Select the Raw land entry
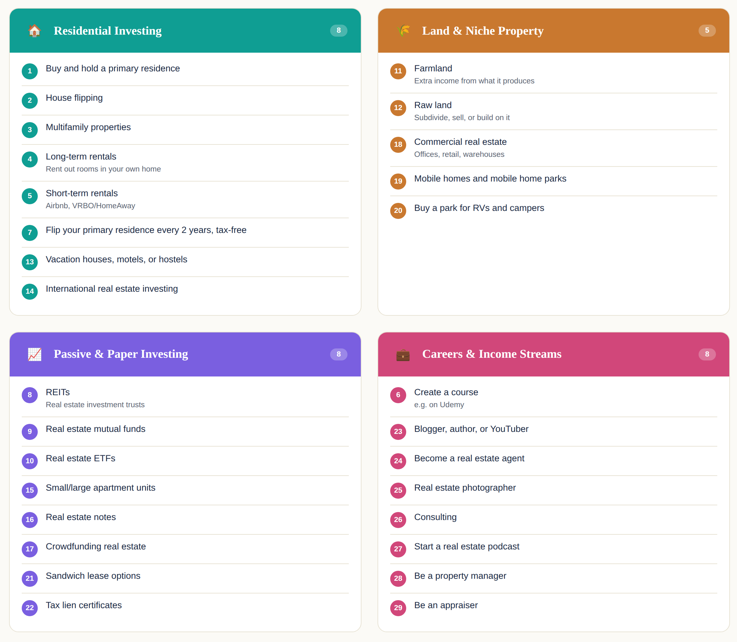 pyautogui.click(x=554, y=111)
